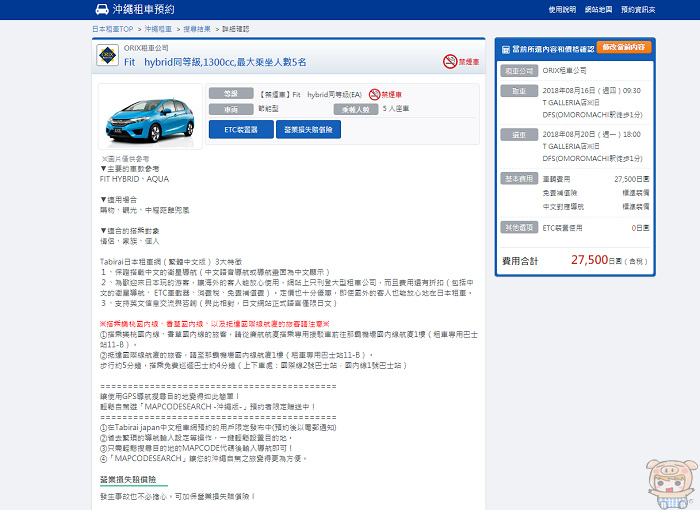This screenshot has width=700, height=510.
Task: Click the ▼適用場合 heading
Action: pyautogui.click(x=118, y=200)
